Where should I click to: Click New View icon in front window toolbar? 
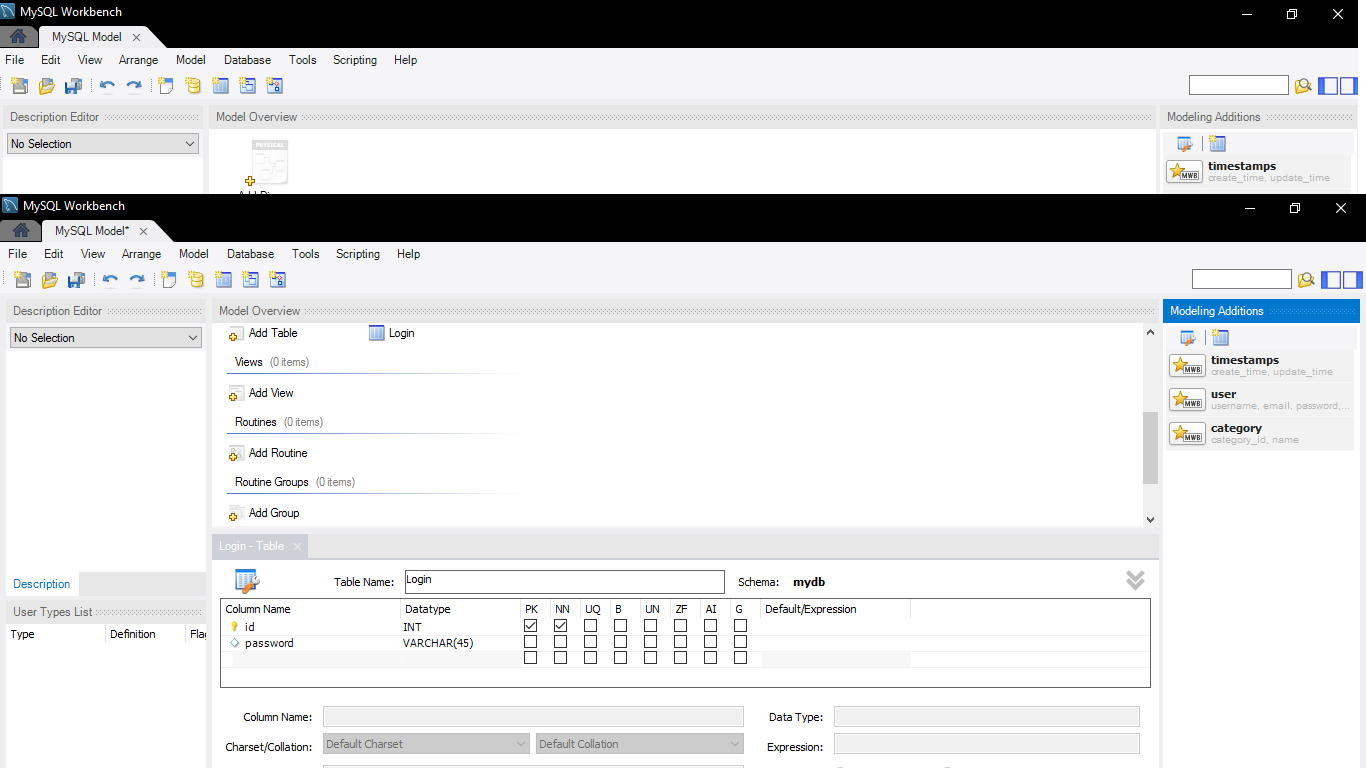[251, 280]
